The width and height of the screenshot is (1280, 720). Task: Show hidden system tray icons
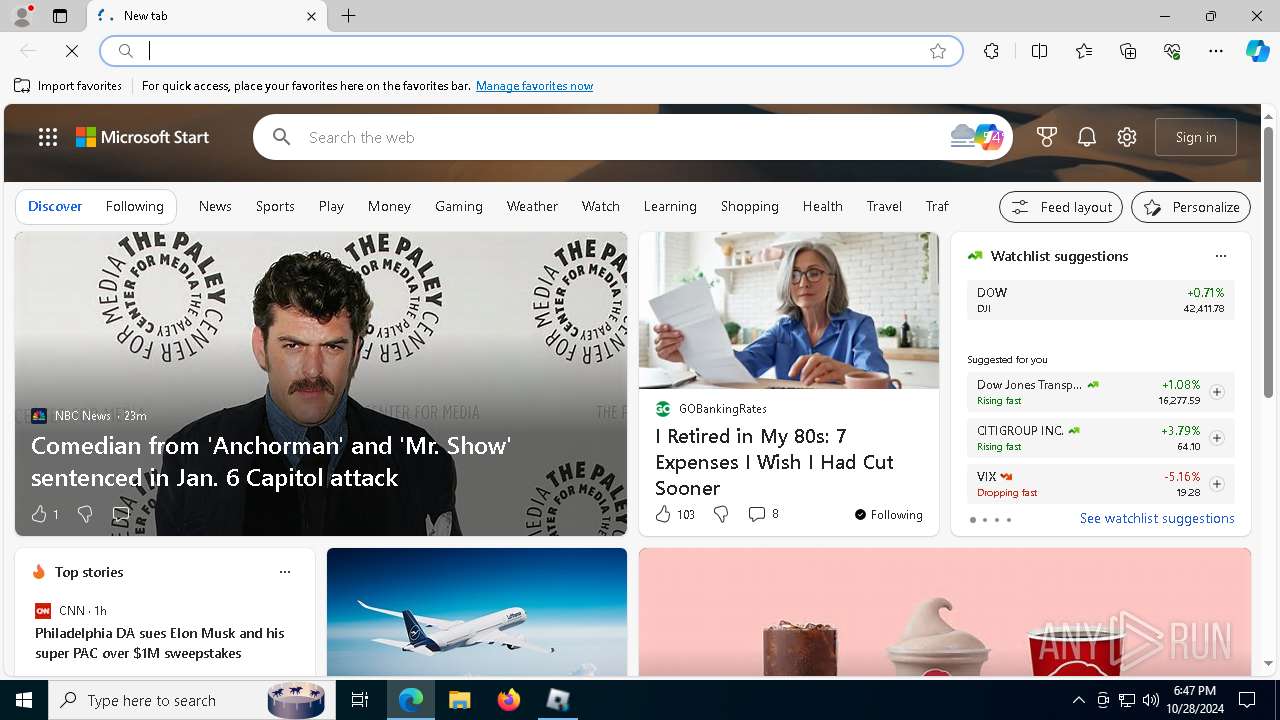click(1078, 700)
